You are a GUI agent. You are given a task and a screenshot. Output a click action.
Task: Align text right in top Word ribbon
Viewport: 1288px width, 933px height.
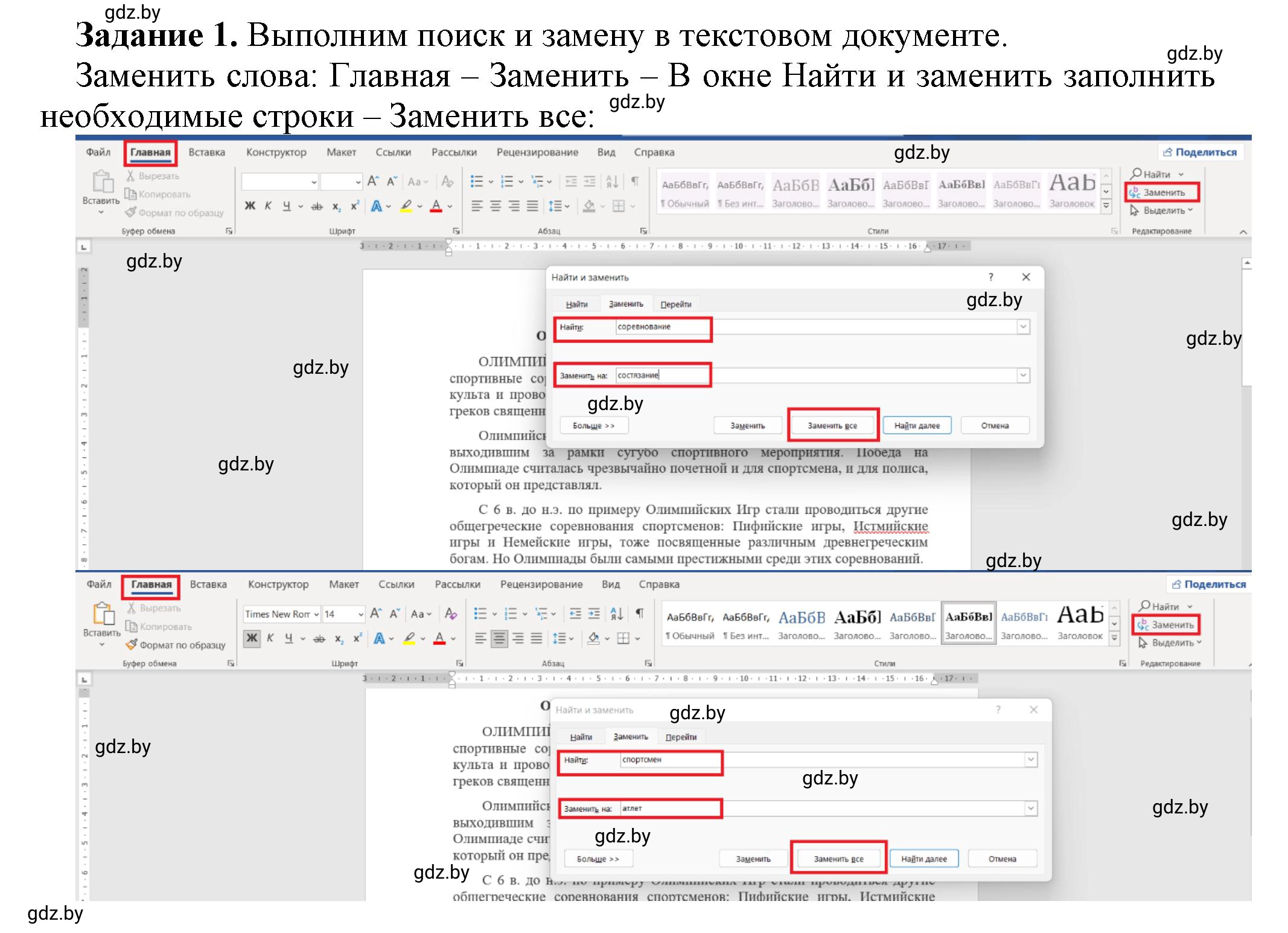pyautogui.click(x=514, y=206)
